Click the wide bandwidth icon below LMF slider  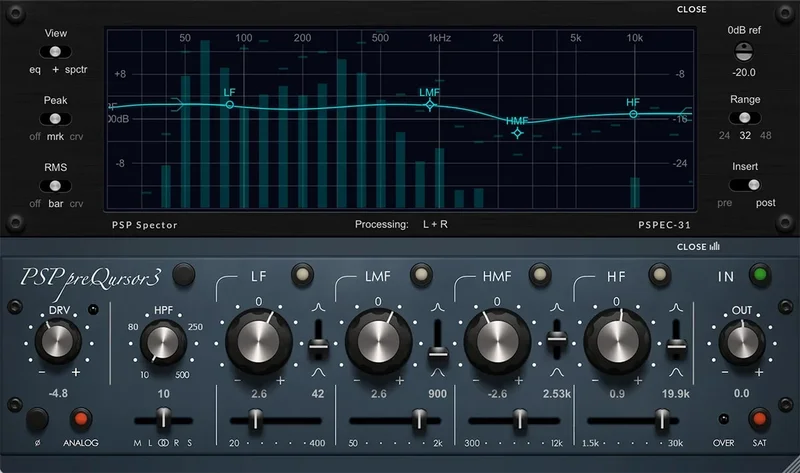pos(438,372)
